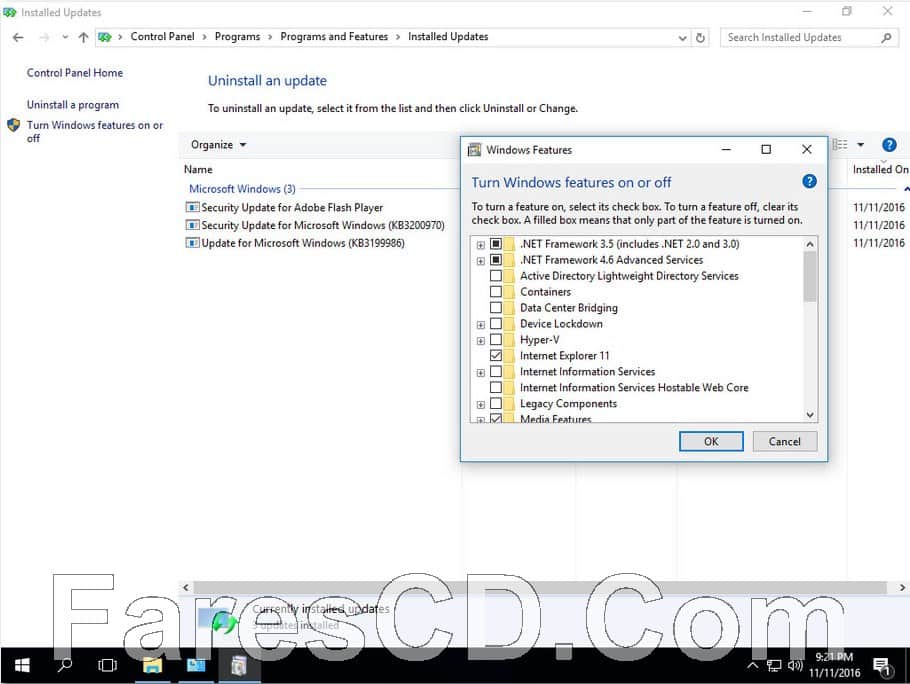Enable the Containers feature checkbox
Screen dimensions: 910x684
[496, 292]
